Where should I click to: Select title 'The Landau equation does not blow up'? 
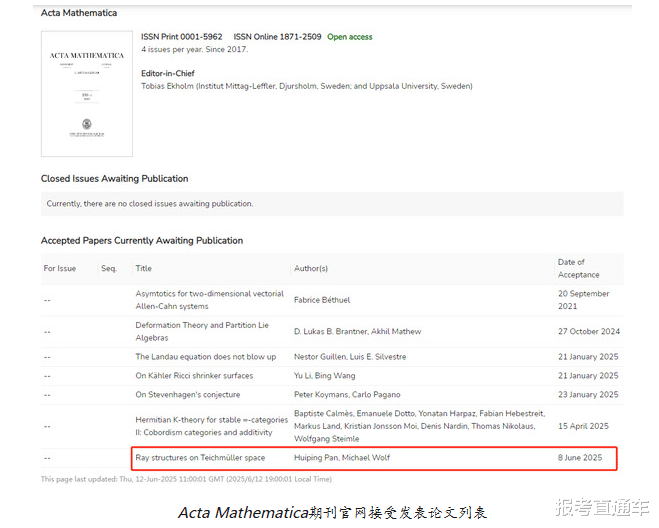(206, 357)
